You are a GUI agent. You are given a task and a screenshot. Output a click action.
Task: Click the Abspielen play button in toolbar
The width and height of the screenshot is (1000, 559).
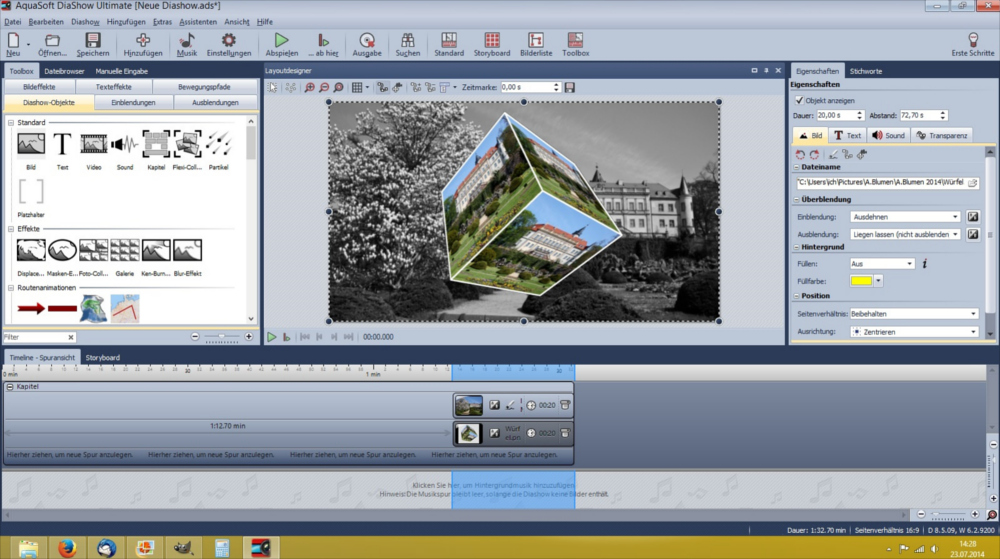[281, 41]
